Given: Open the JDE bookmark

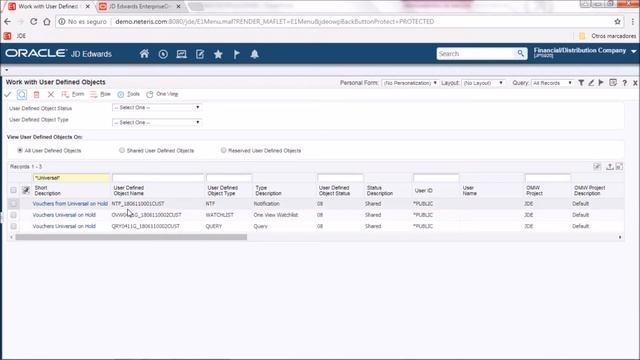Looking at the screenshot, I should (15, 36).
